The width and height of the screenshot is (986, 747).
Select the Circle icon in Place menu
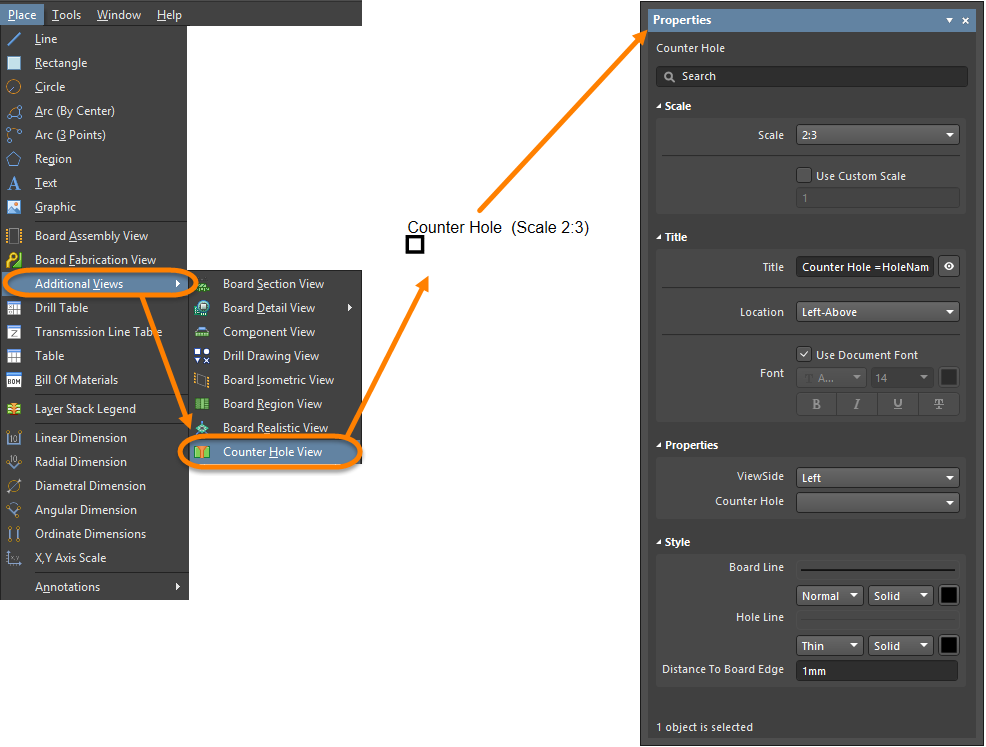(x=14, y=87)
